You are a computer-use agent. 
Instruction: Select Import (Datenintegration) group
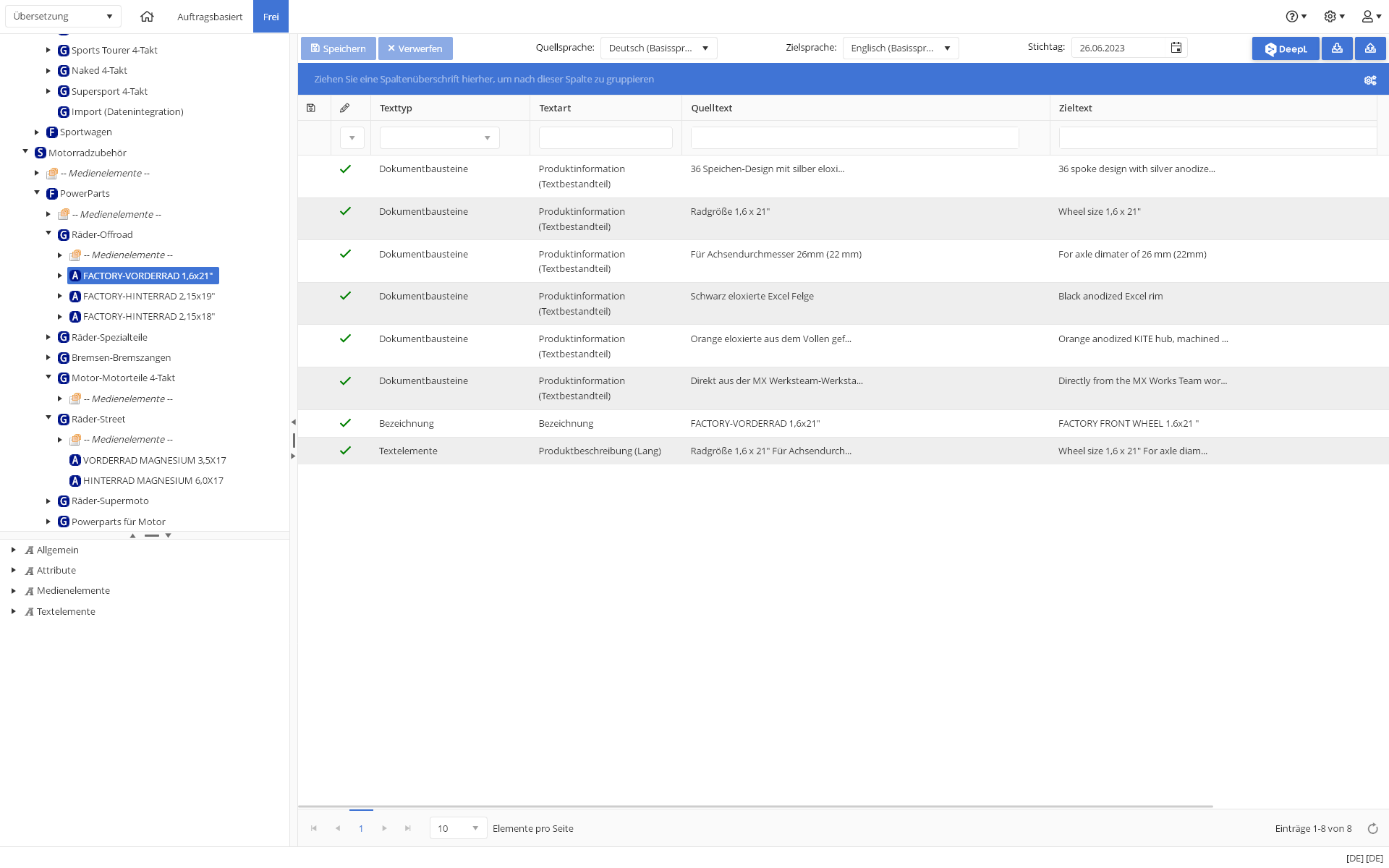(127, 111)
